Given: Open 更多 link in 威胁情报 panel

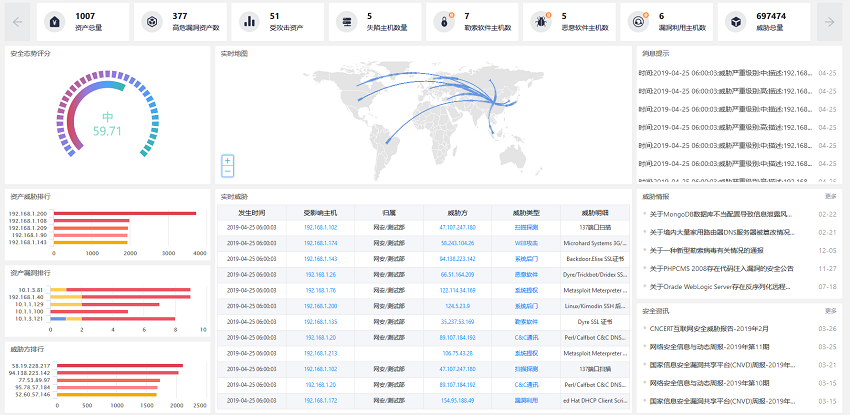Looking at the screenshot, I should point(830,196).
